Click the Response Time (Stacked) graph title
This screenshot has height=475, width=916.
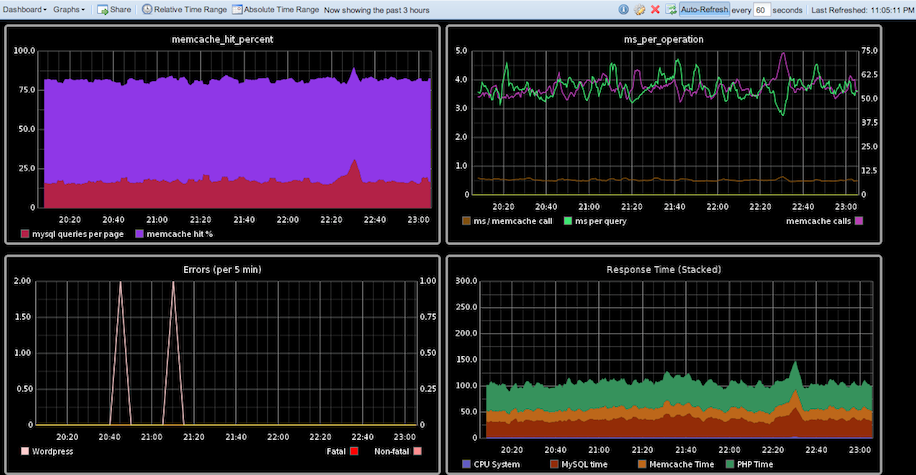664,269
